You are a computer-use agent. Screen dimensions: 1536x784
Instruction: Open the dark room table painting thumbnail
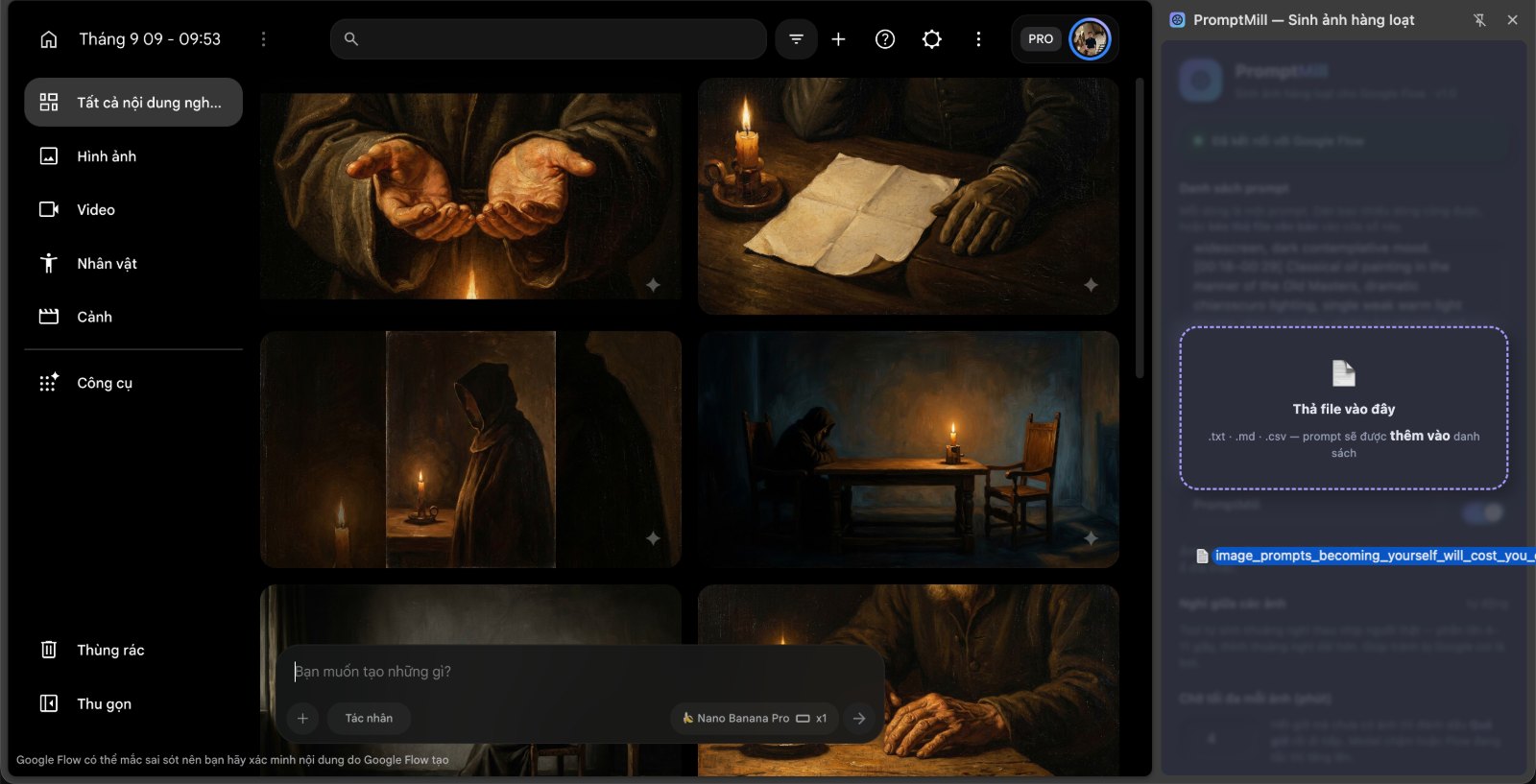(x=908, y=449)
